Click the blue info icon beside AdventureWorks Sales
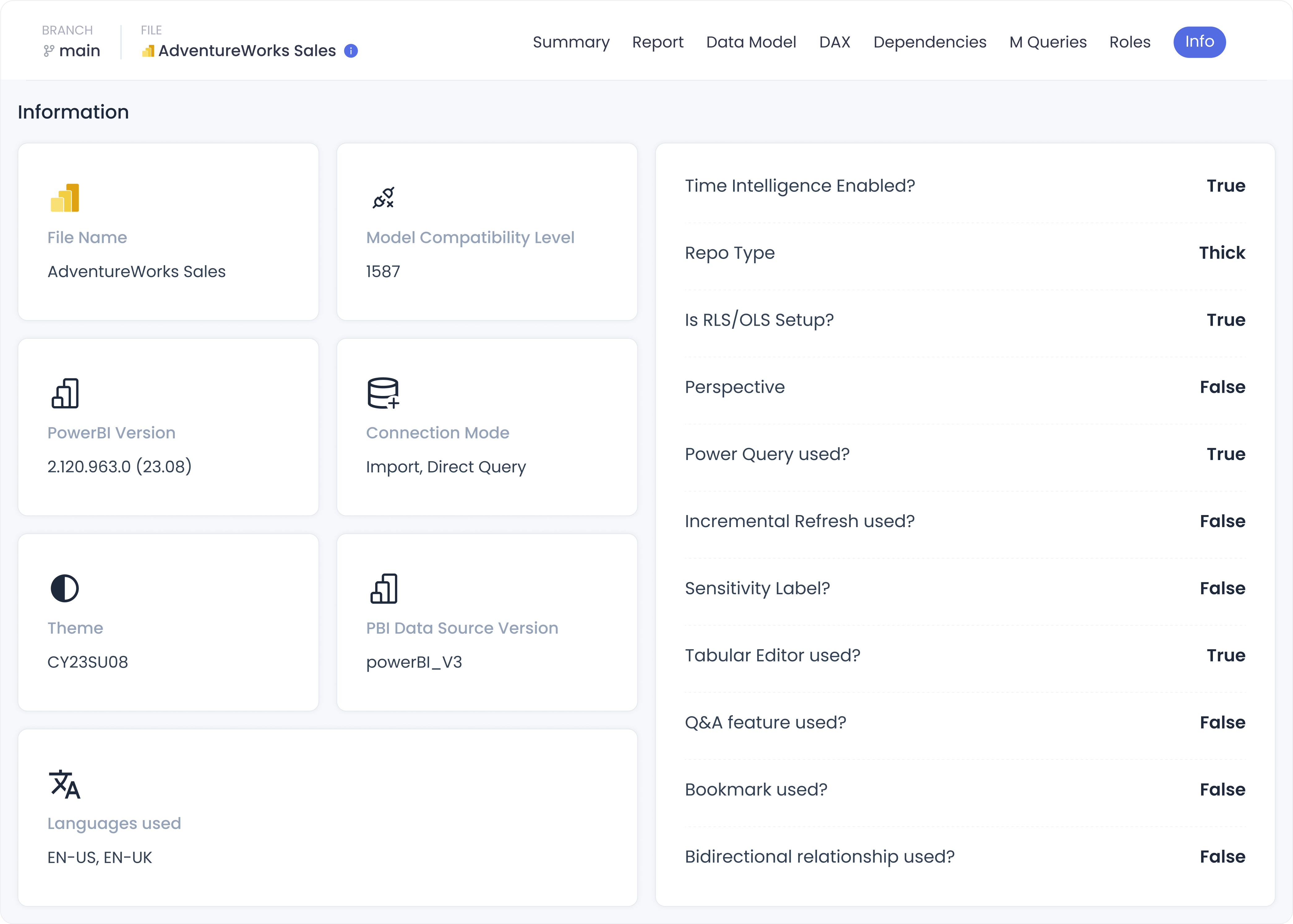 pos(351,51)
